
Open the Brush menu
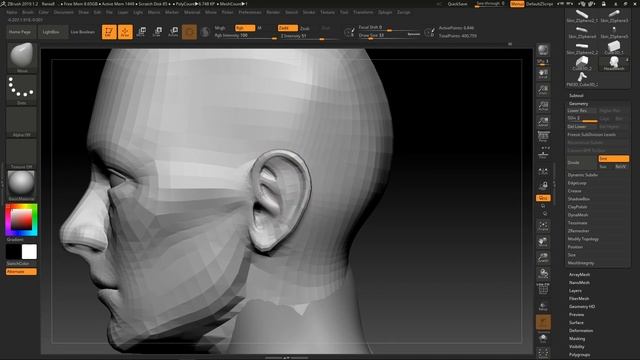pos(28,12)
